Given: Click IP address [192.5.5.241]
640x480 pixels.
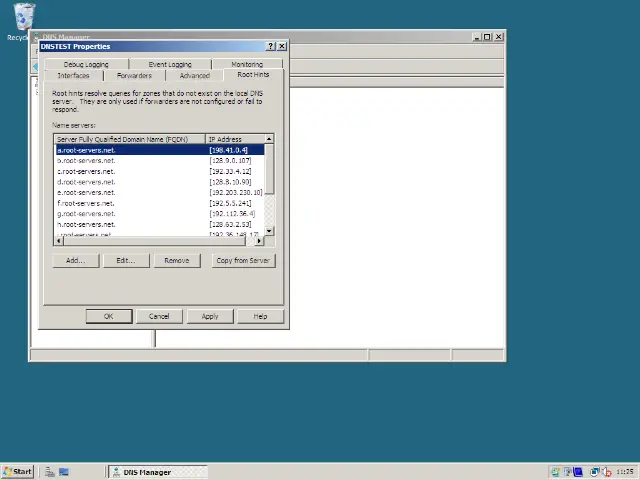Looking at the screenshot, I should (x=230, y=203).
